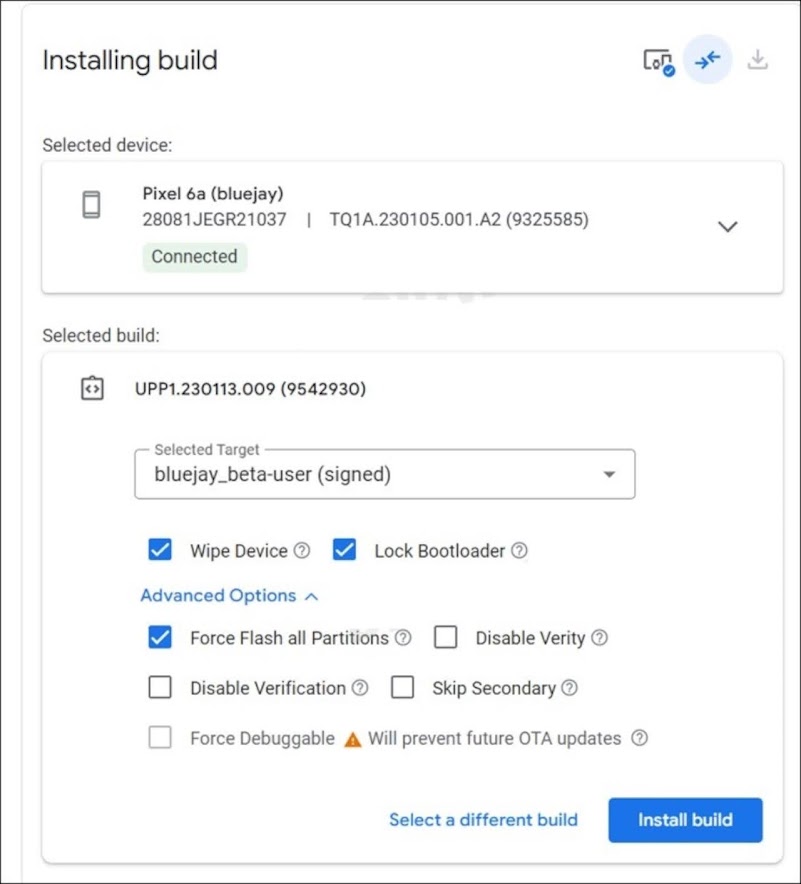Click the build code icon beside UPP1.230113.009

tap(92, 388)
